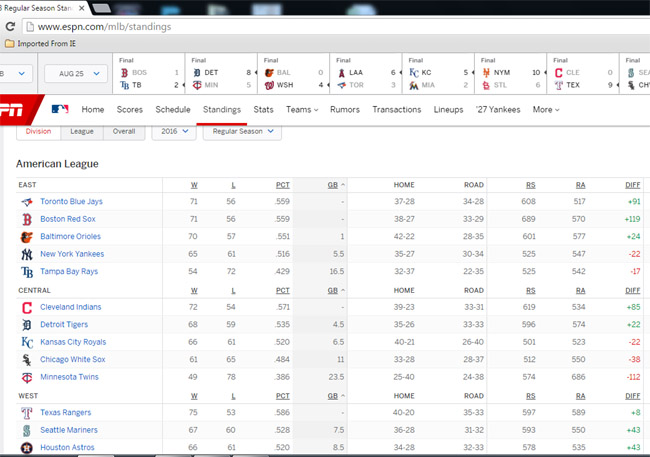Screen dimensions: 650x457
Task: Open the KC vs MIA final score card
Action: 438,73
